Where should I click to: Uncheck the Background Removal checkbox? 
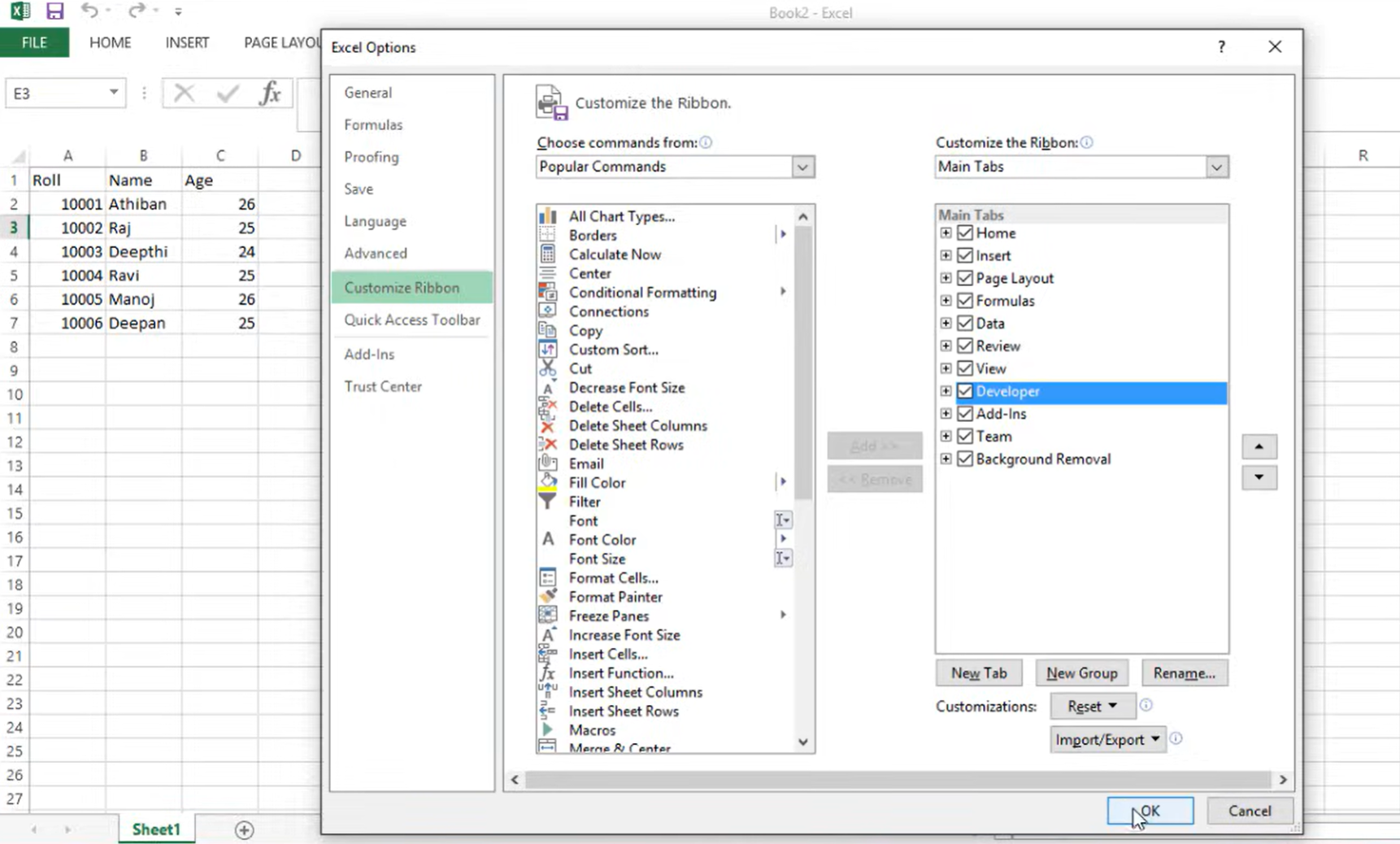coord(965,459)
